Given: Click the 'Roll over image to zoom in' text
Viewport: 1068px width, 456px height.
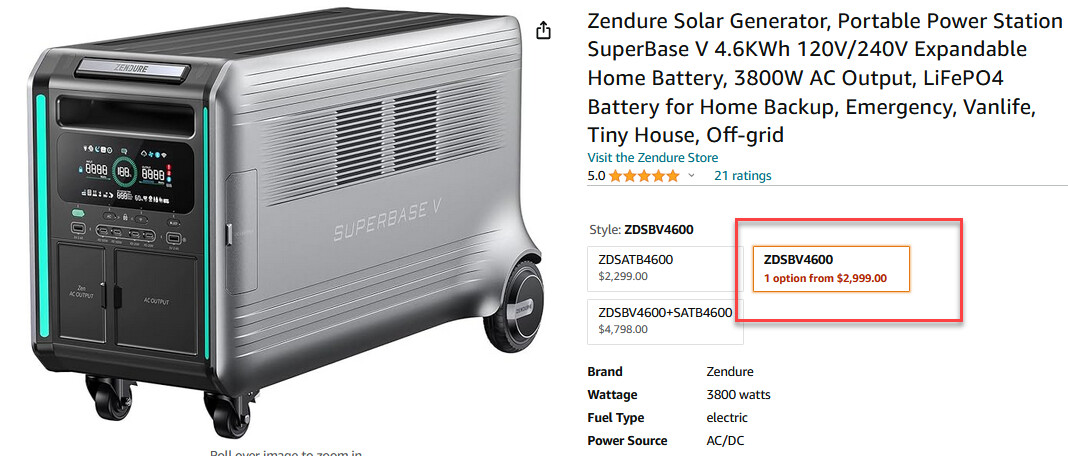Looking at the screenshot, I should click(285, 453).
